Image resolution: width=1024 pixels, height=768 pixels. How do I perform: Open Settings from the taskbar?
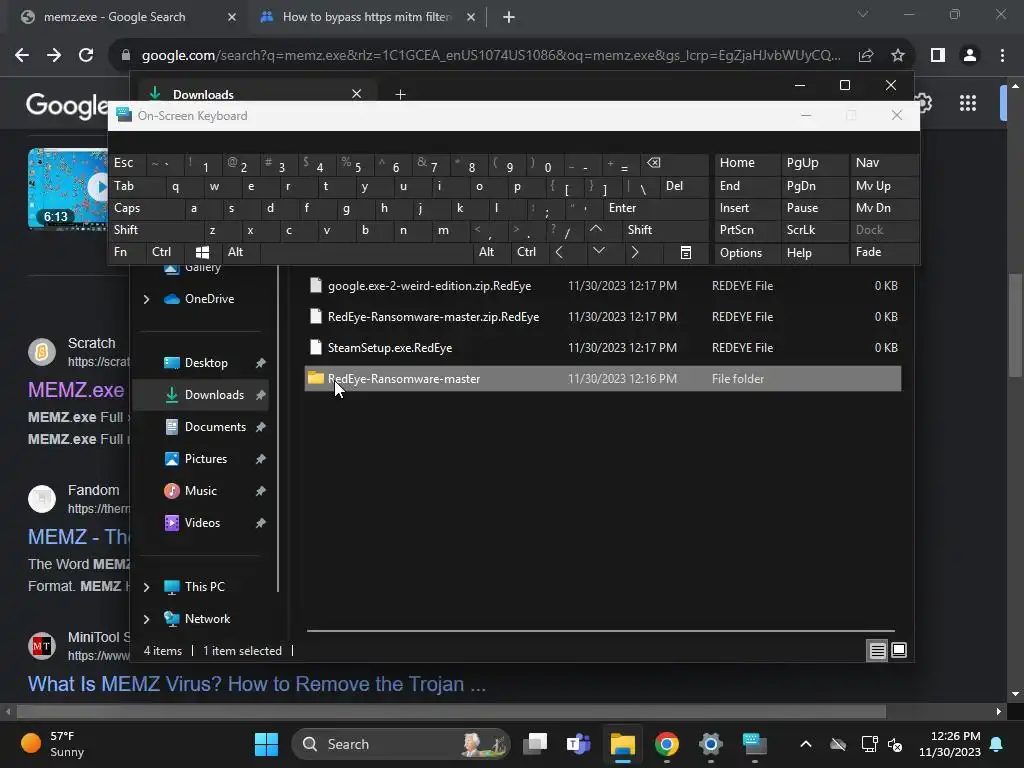[x=710, y=744]
